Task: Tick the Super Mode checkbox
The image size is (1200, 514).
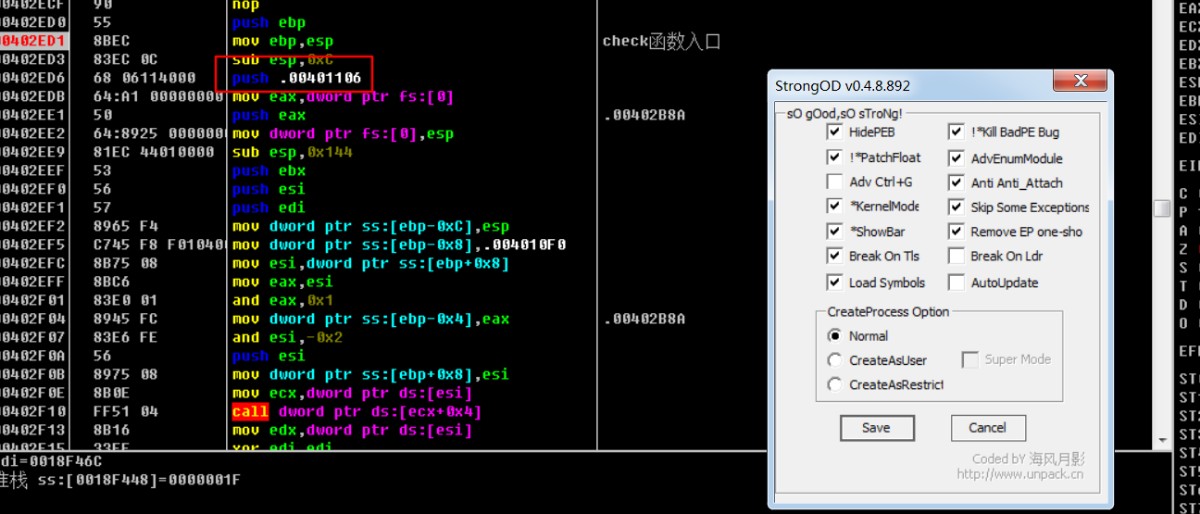Action: (x=969, y=359)
